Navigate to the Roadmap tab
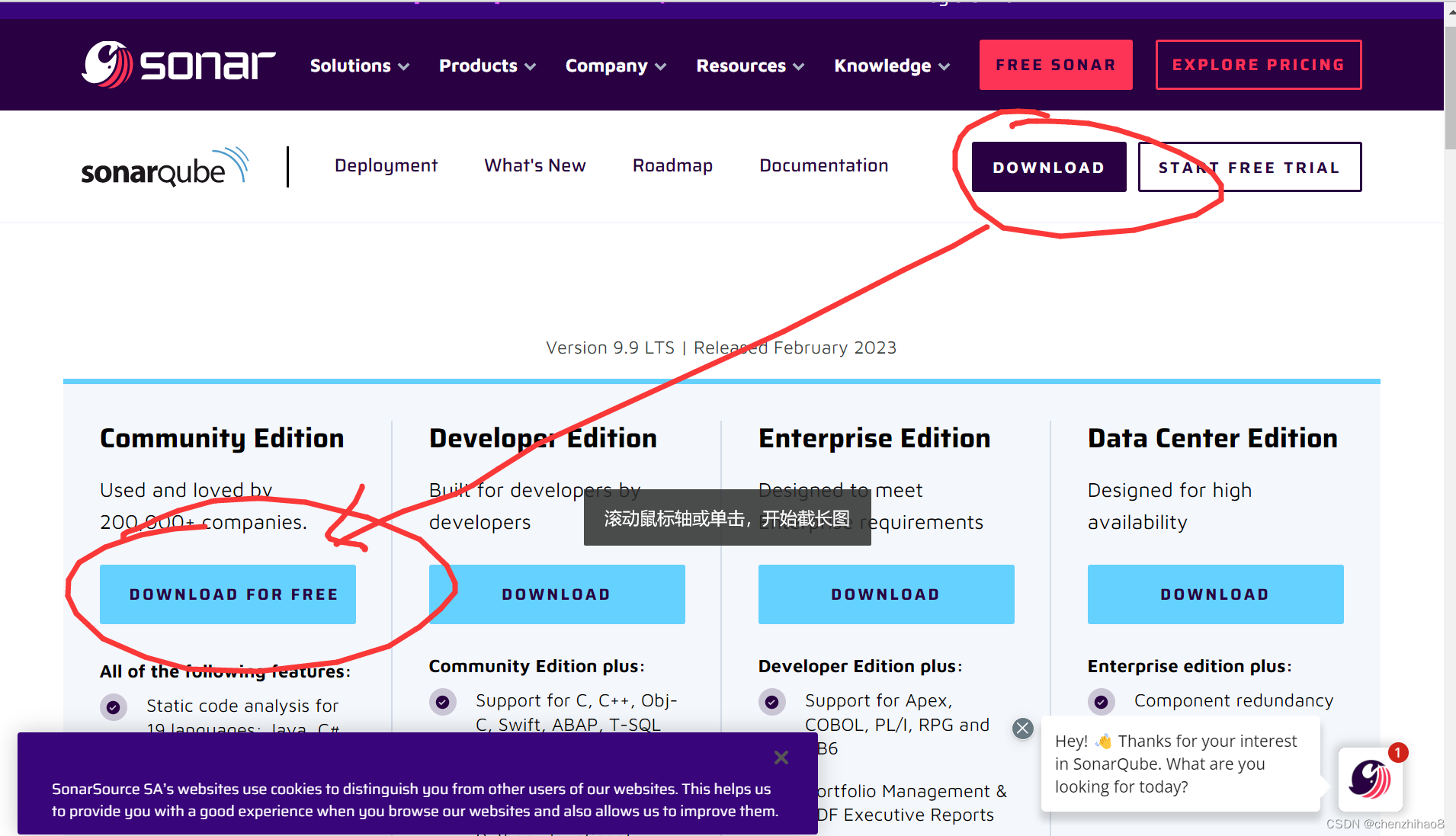This screenshot has width=1456, height=836. pos(672,165)
